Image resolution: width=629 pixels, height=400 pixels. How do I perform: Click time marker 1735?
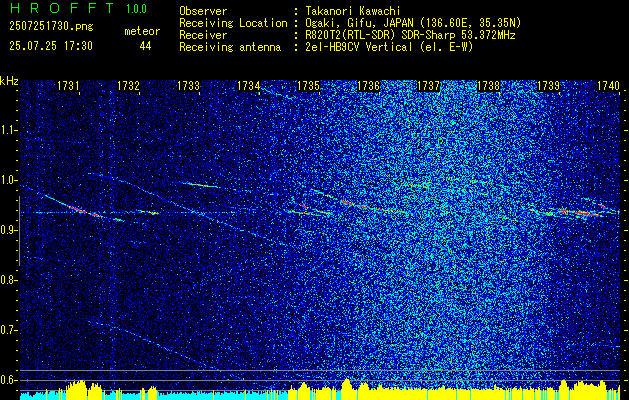tap(308, 86)
